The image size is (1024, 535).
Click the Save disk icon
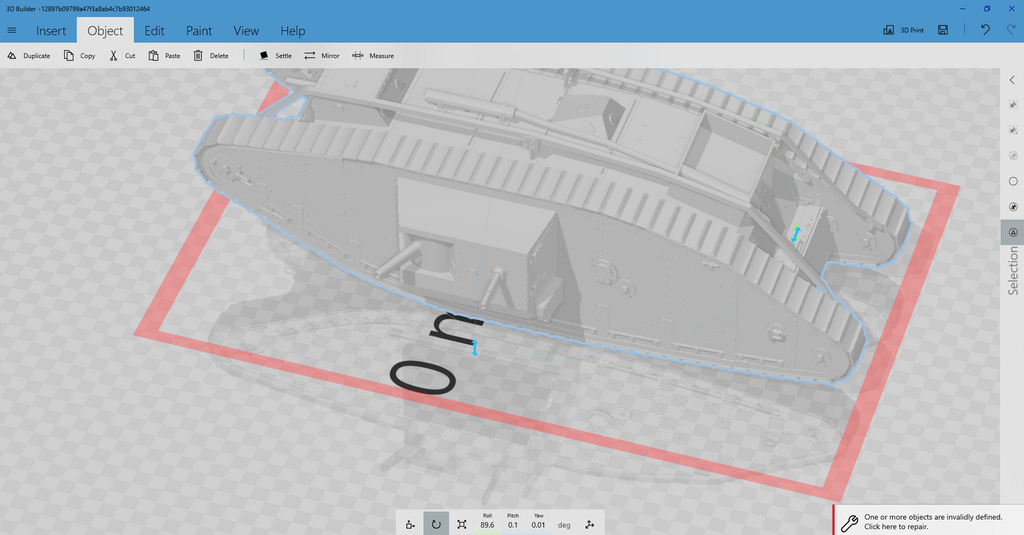click(943, 30)
